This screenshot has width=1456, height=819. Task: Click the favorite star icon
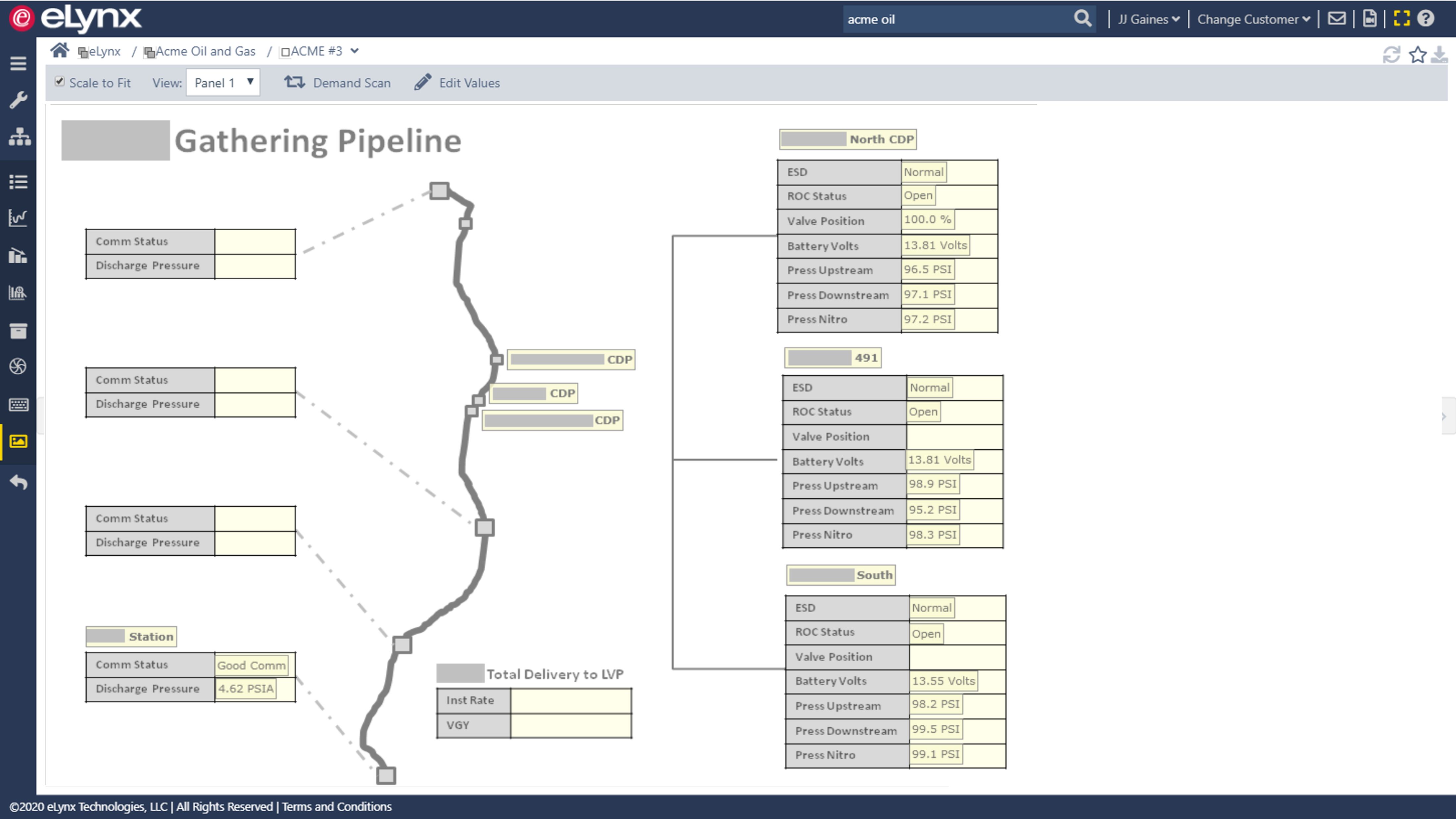point(1417,55)
